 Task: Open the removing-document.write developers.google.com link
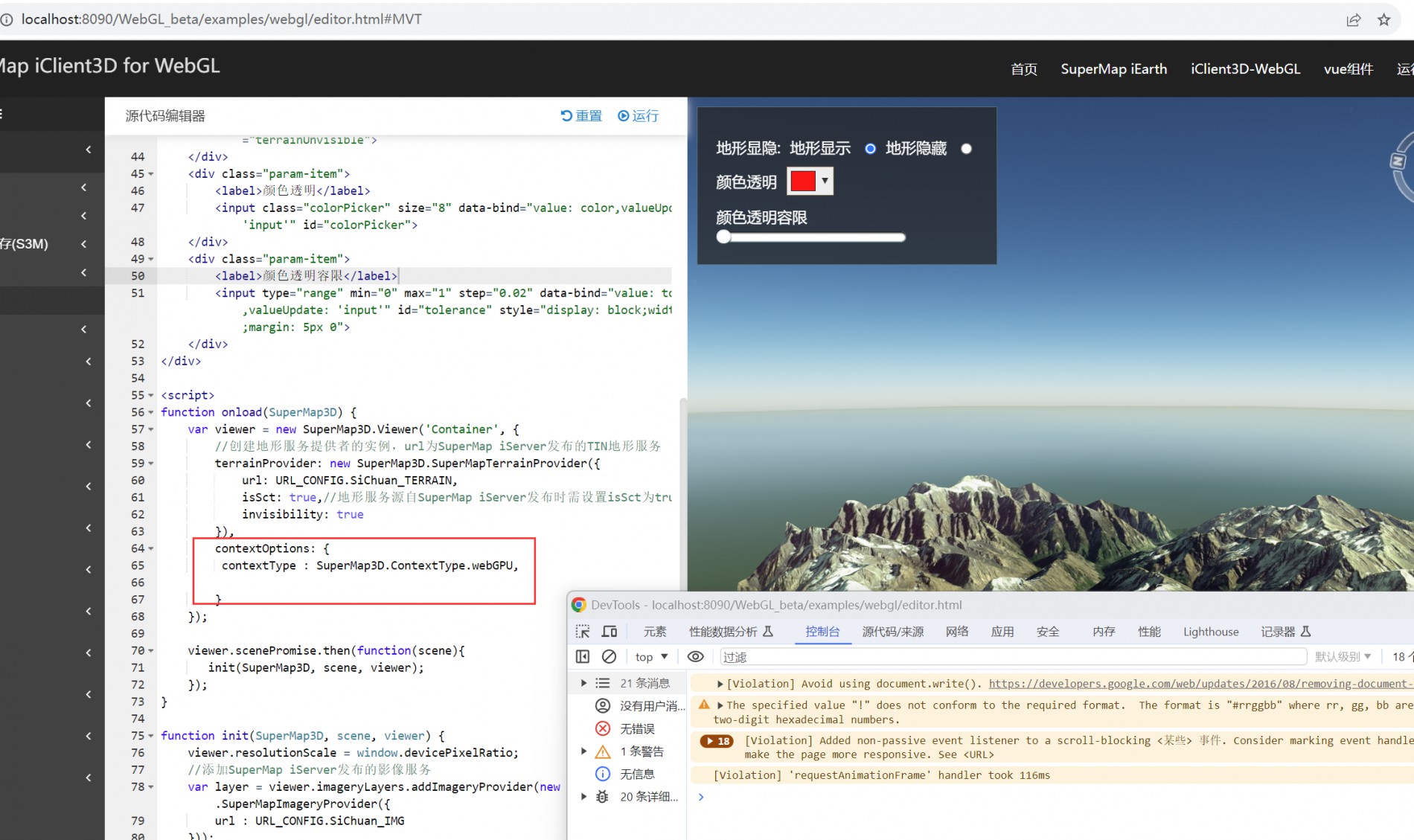point(1200,684)
